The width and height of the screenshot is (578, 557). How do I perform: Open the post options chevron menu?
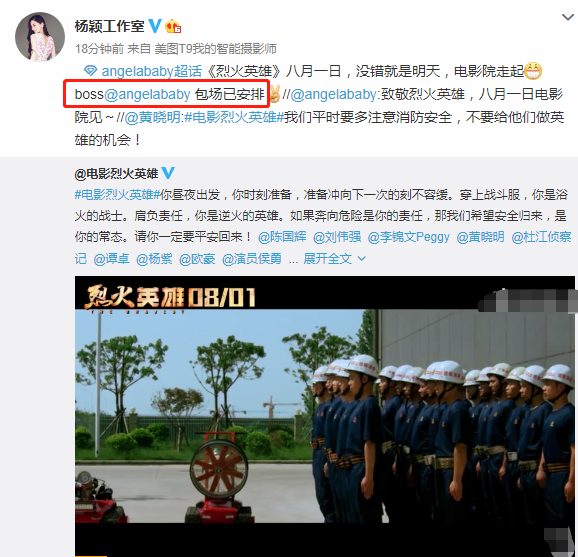[x=567, y=17]
